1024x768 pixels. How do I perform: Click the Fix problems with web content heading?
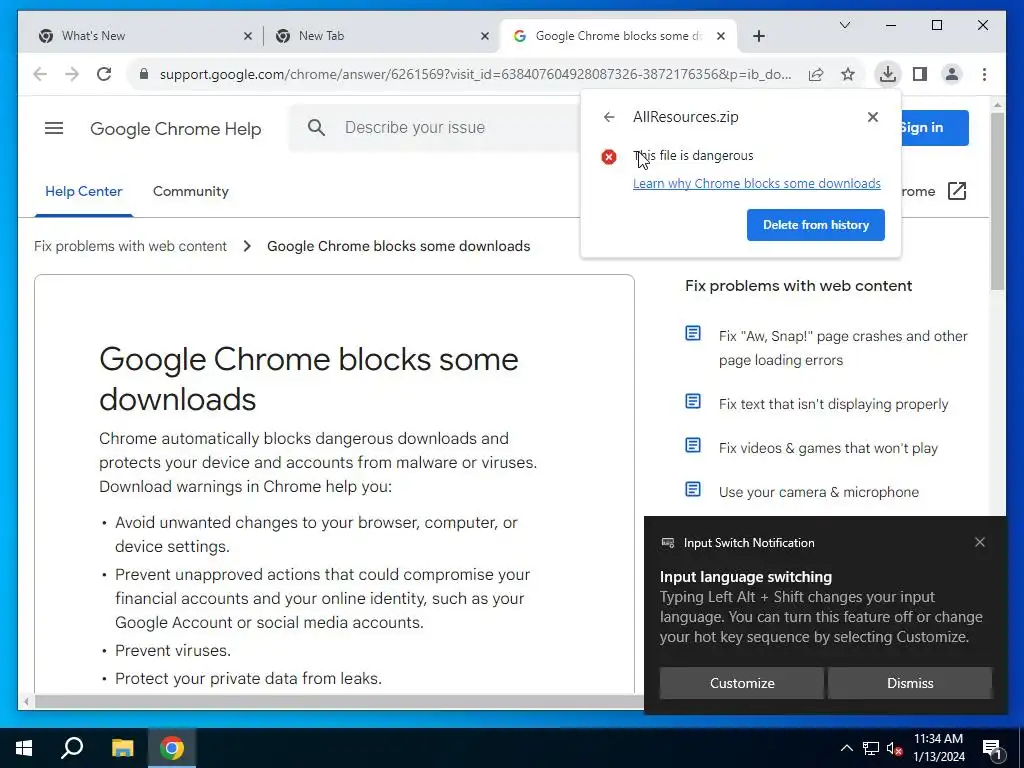coord(798,286)
